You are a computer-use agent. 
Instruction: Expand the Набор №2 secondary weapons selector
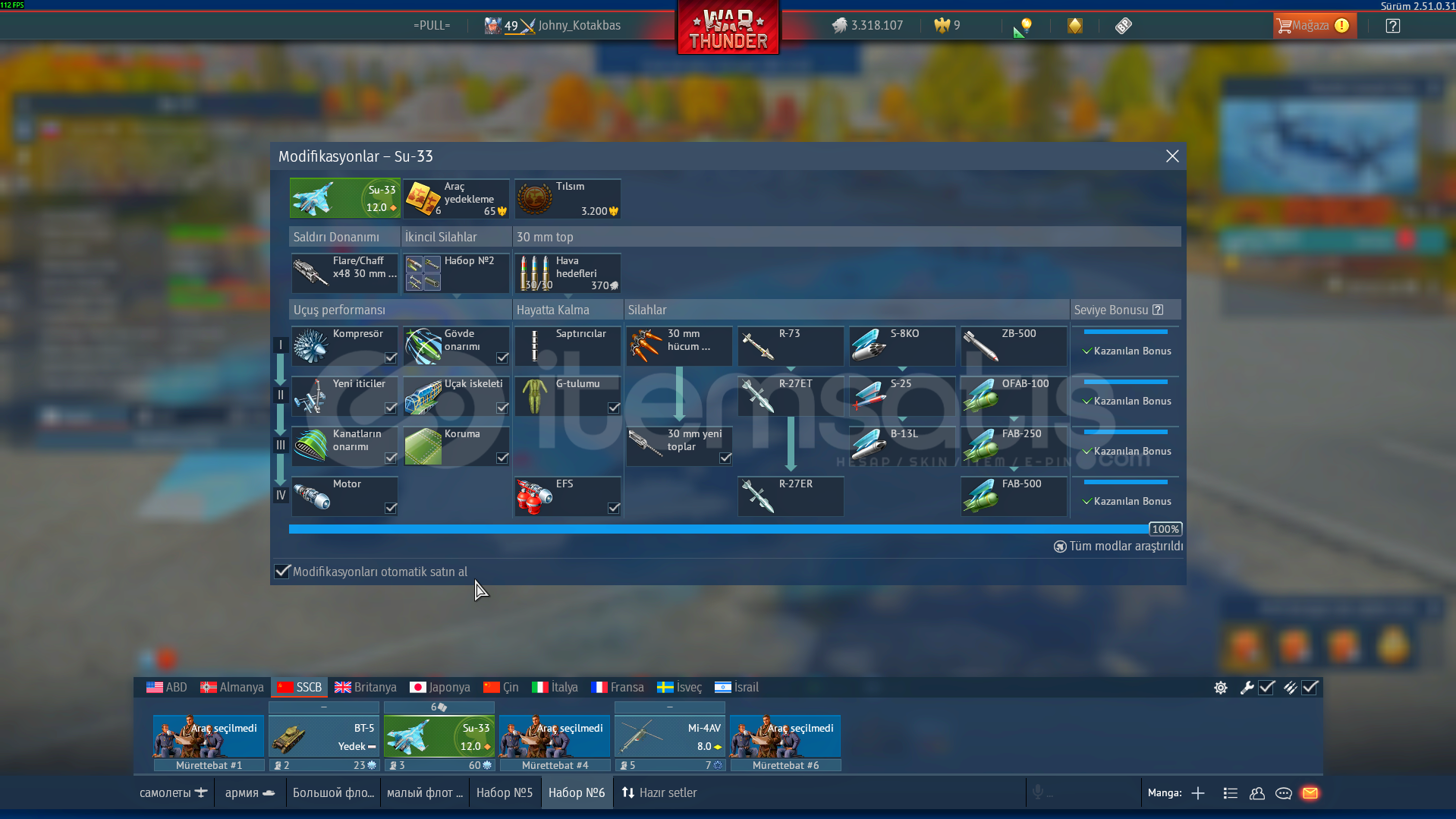point(457,273)
